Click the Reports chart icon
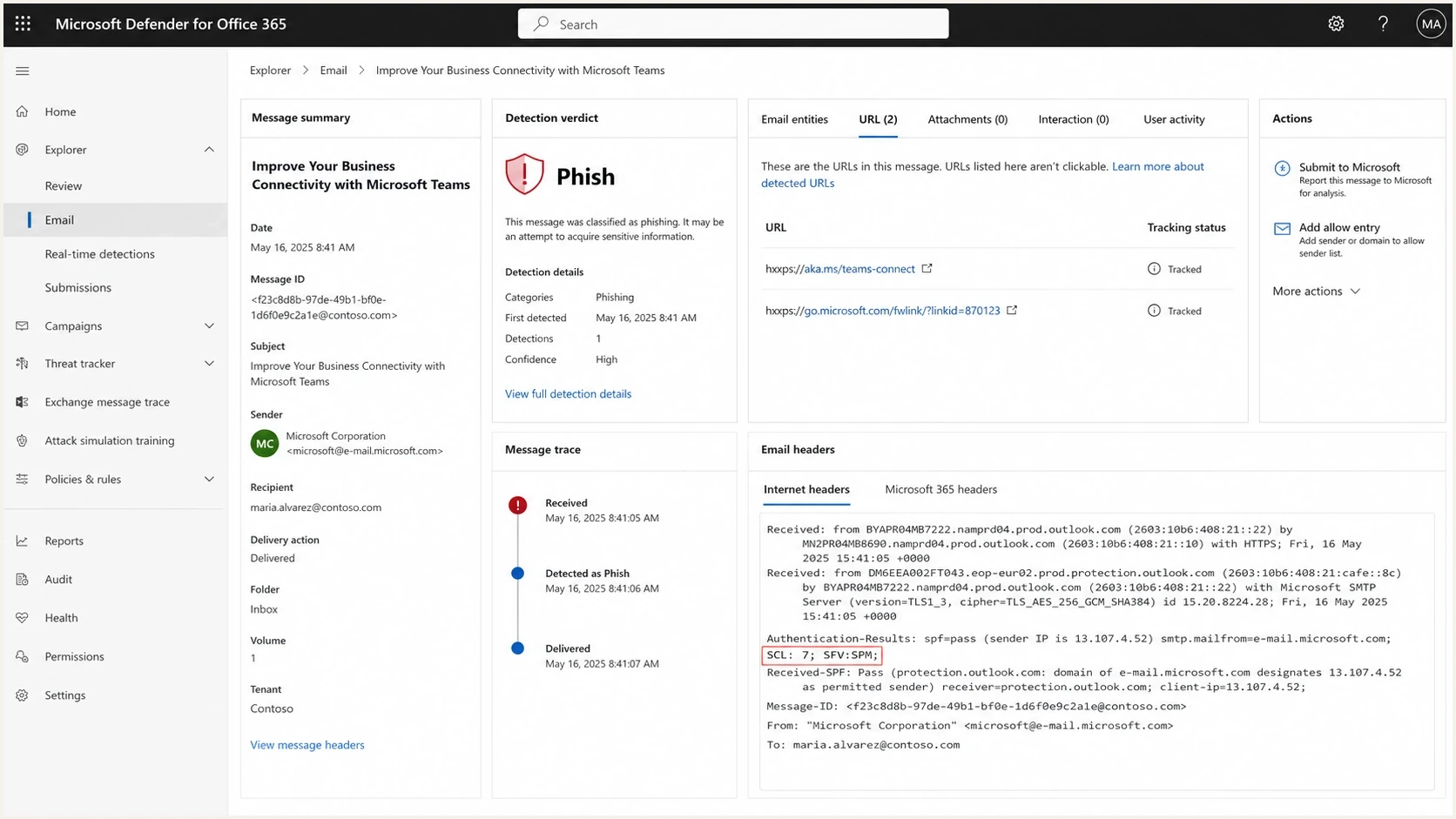 23,540
